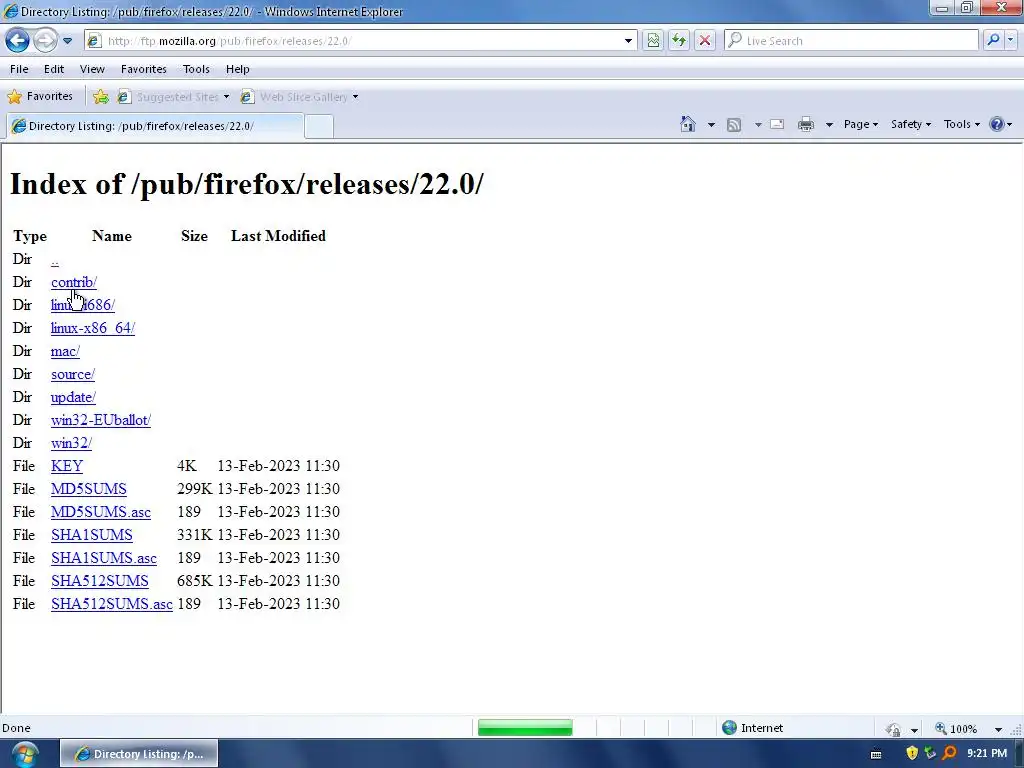Open a new blank tab
The image size is (1024, 768).
tap(319, 126)
